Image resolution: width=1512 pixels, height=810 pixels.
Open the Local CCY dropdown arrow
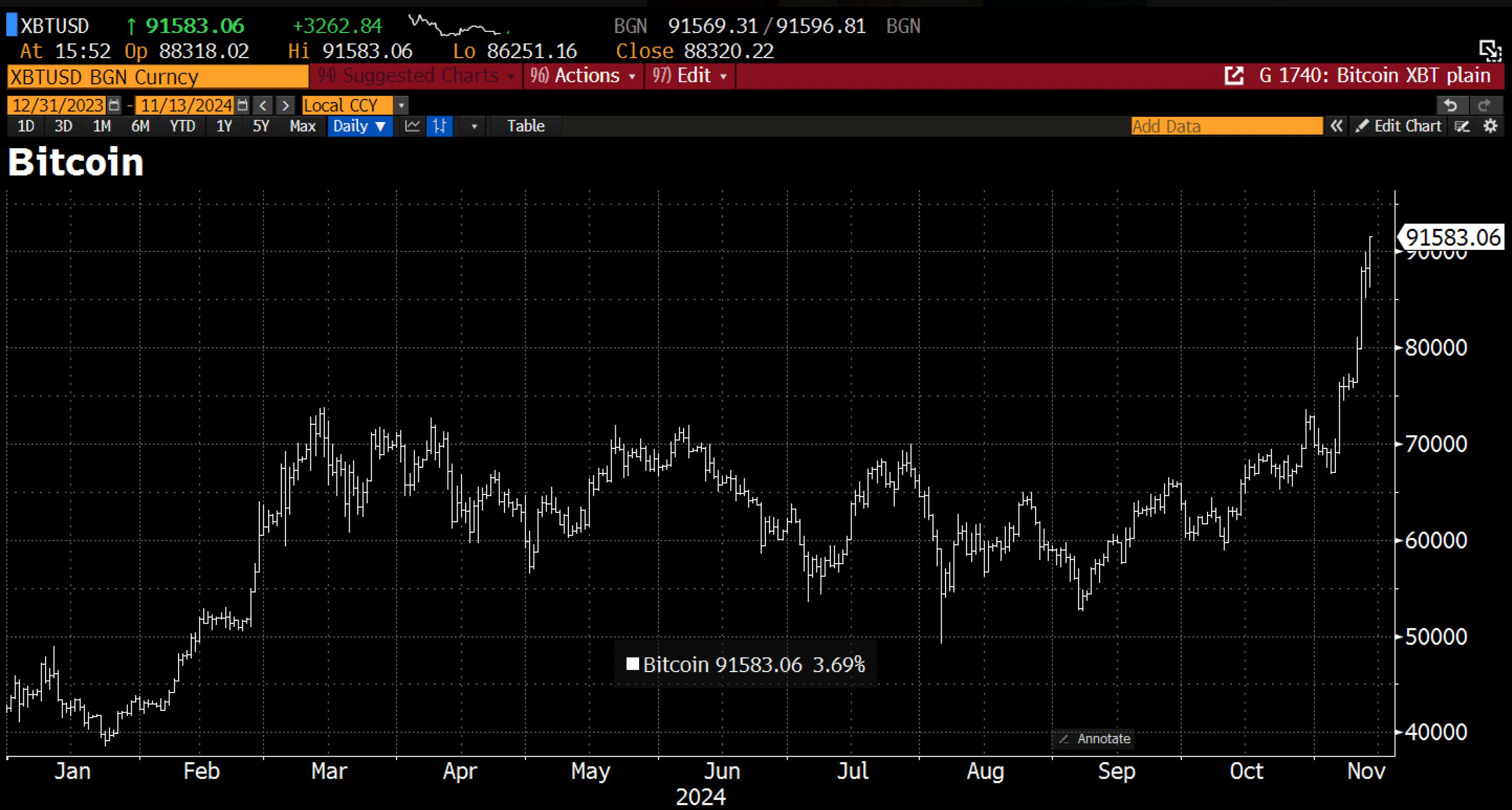pyautogui.click(x=401, y=106)
